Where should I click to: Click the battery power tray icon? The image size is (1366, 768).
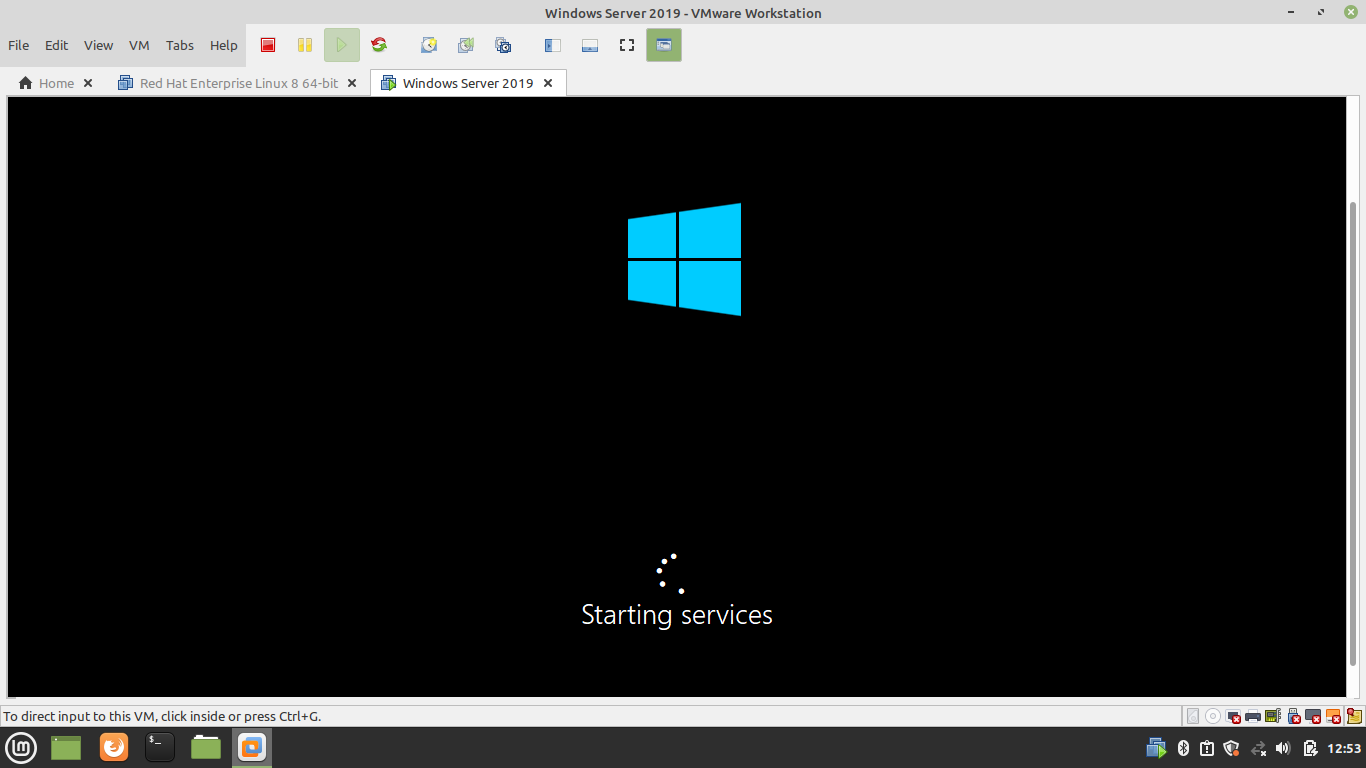1310,748
